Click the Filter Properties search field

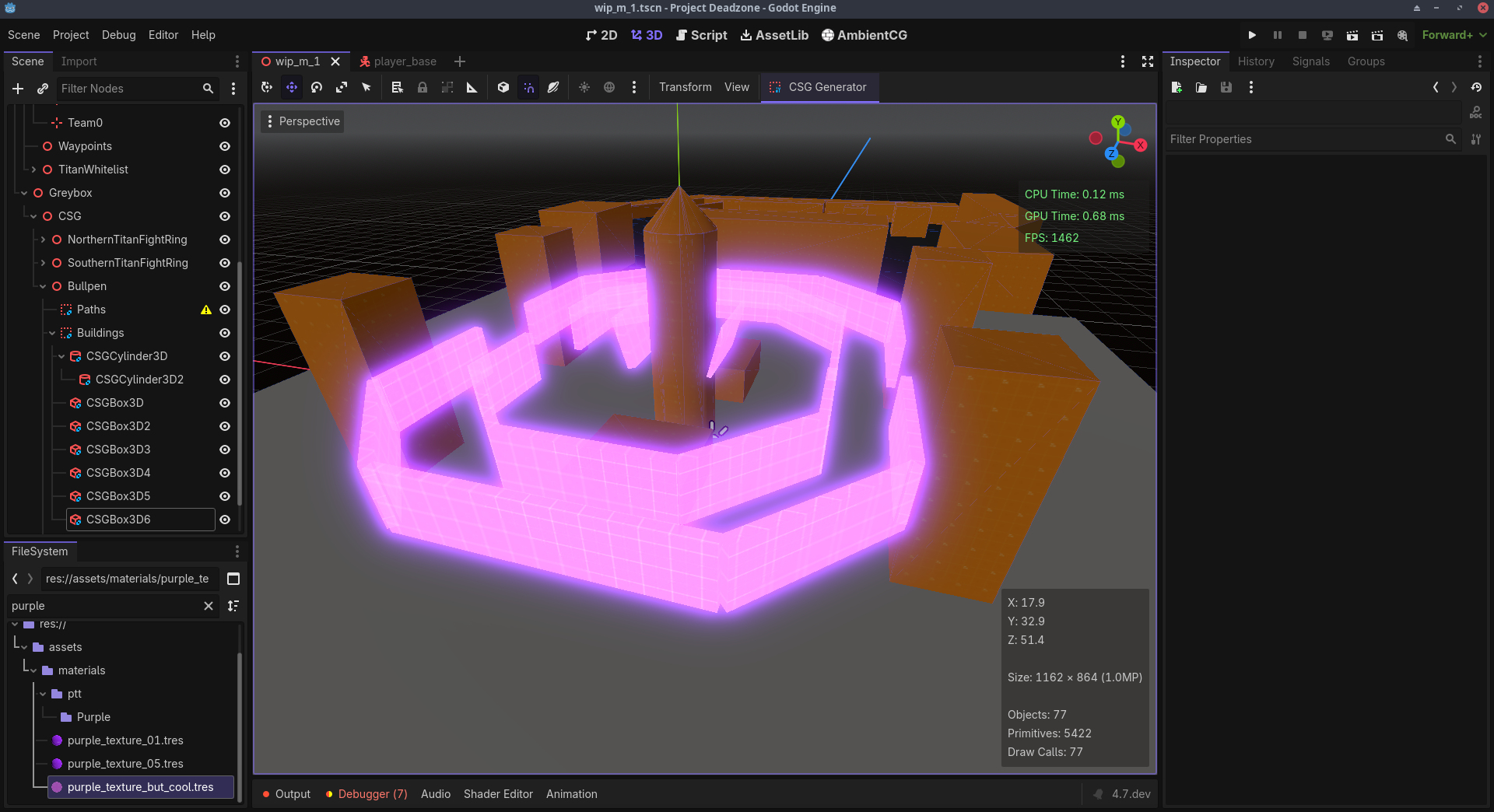point(1304,139)
